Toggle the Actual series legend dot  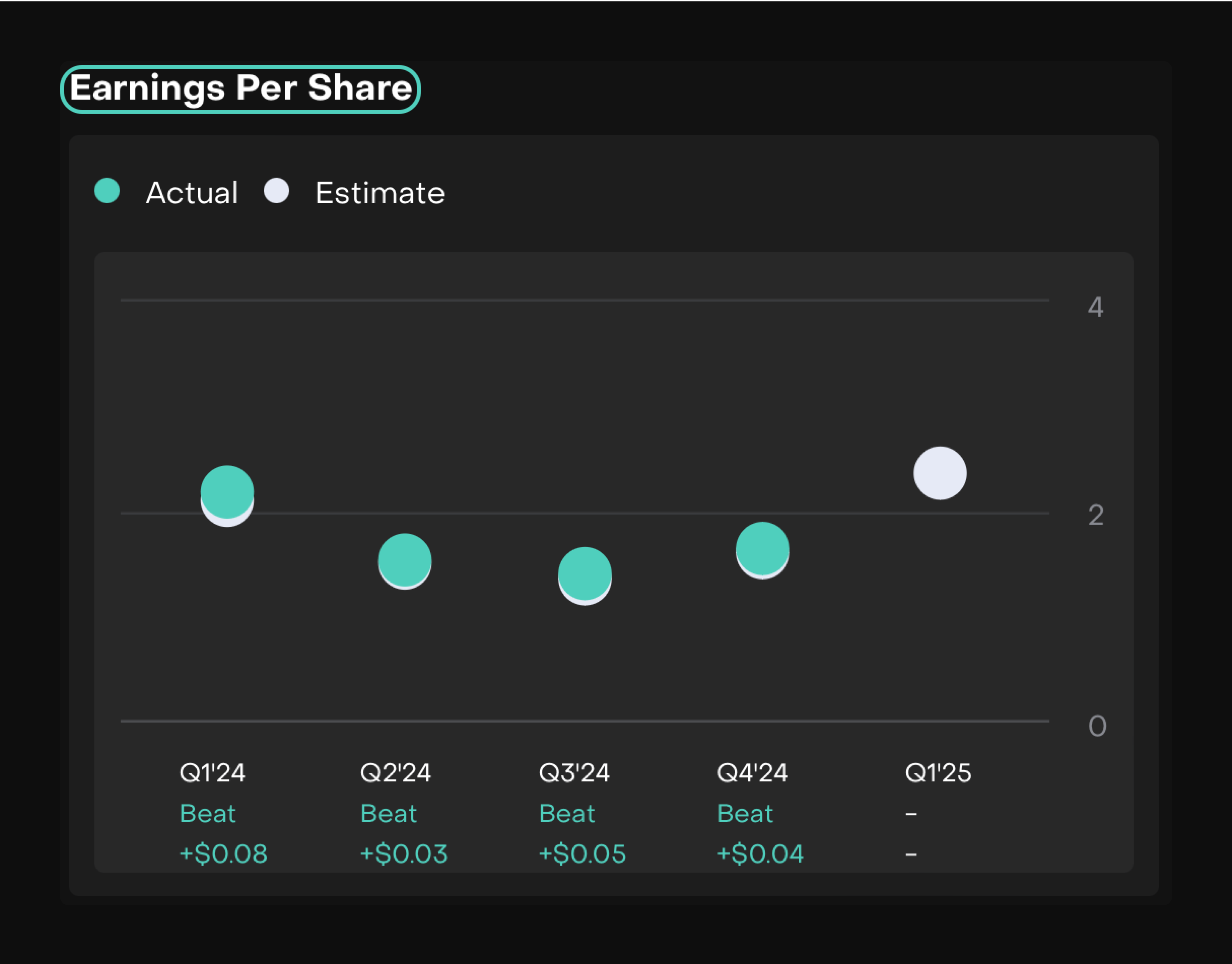(107, 191)
